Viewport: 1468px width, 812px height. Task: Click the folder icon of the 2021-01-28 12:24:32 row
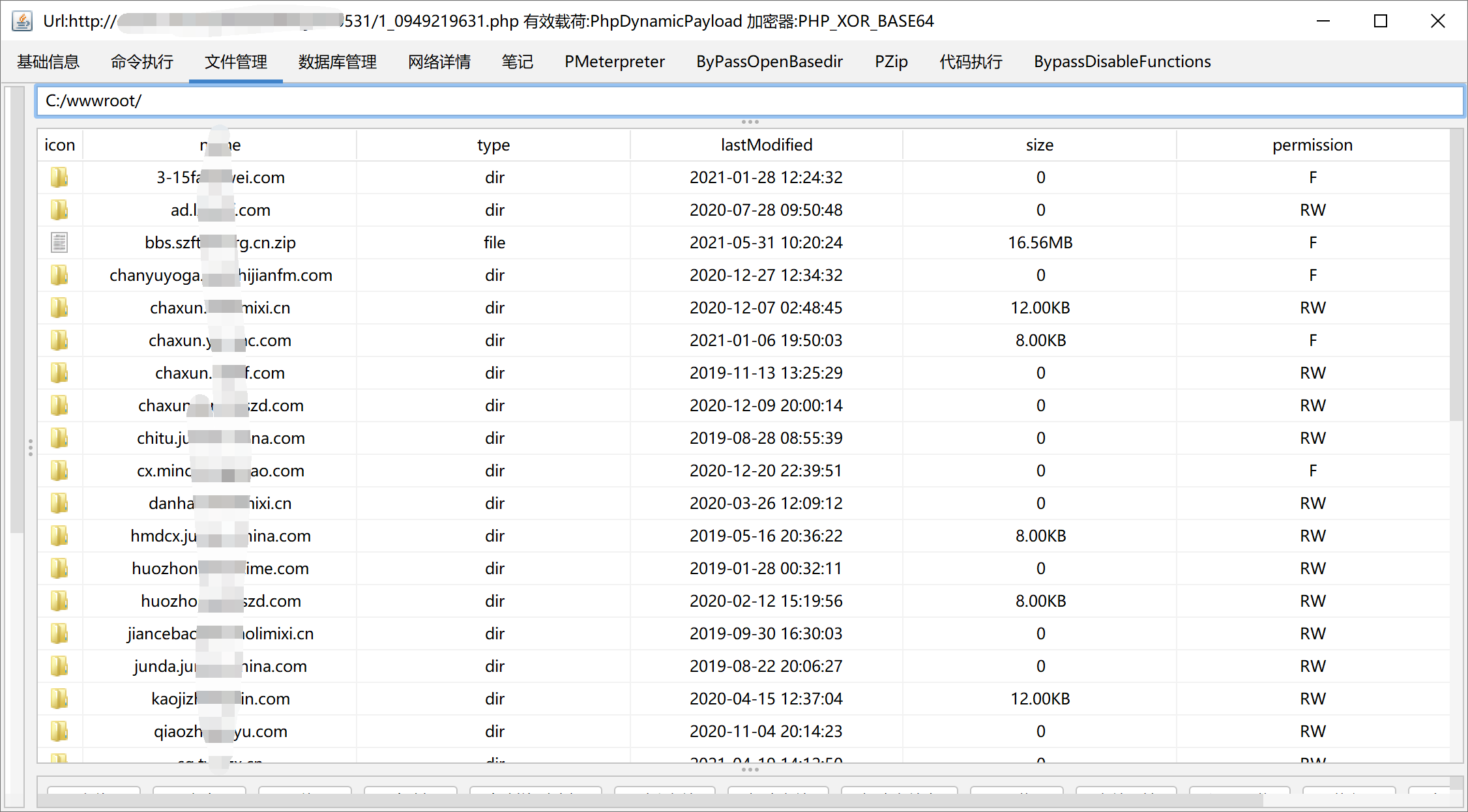coord(59,177)
